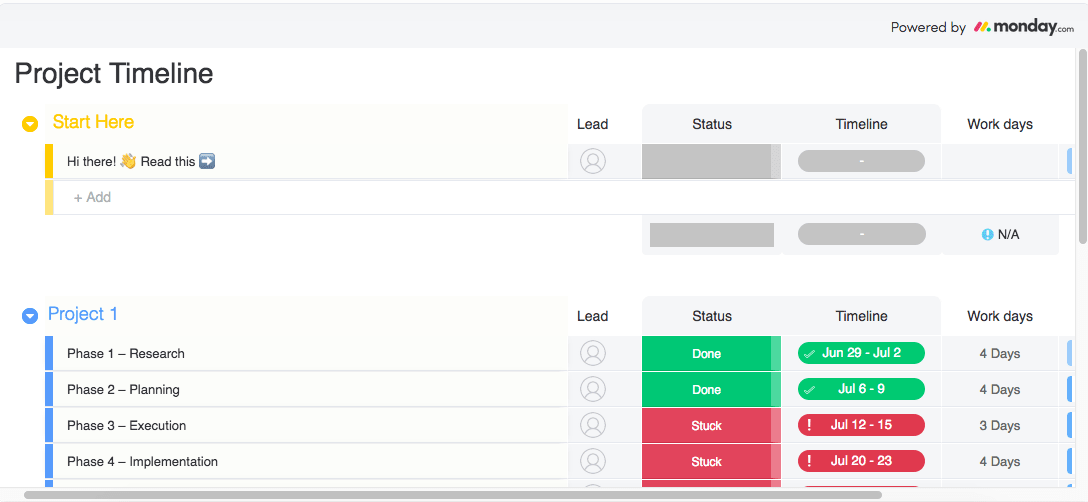Edit timeline Jul 20 - 23

coord(861,461)
